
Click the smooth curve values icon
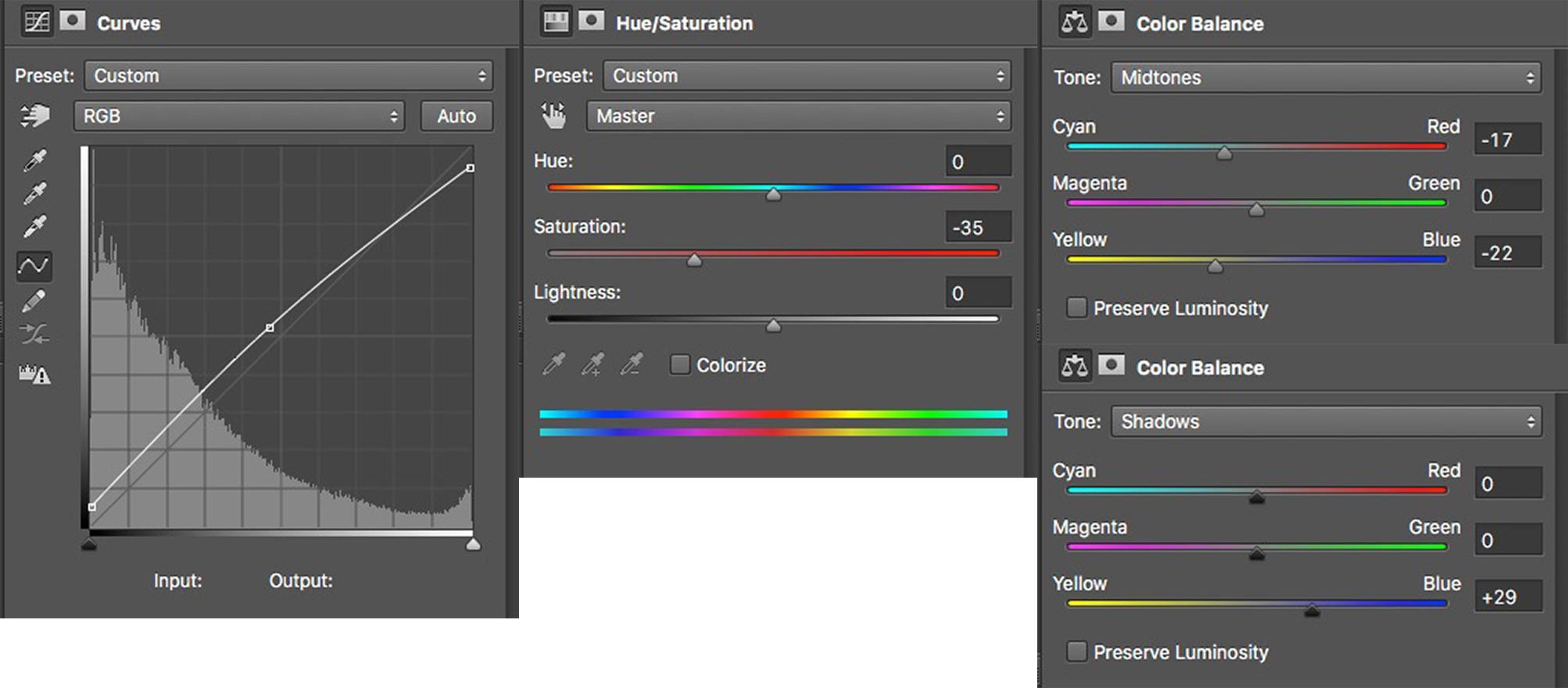[34, 334]
